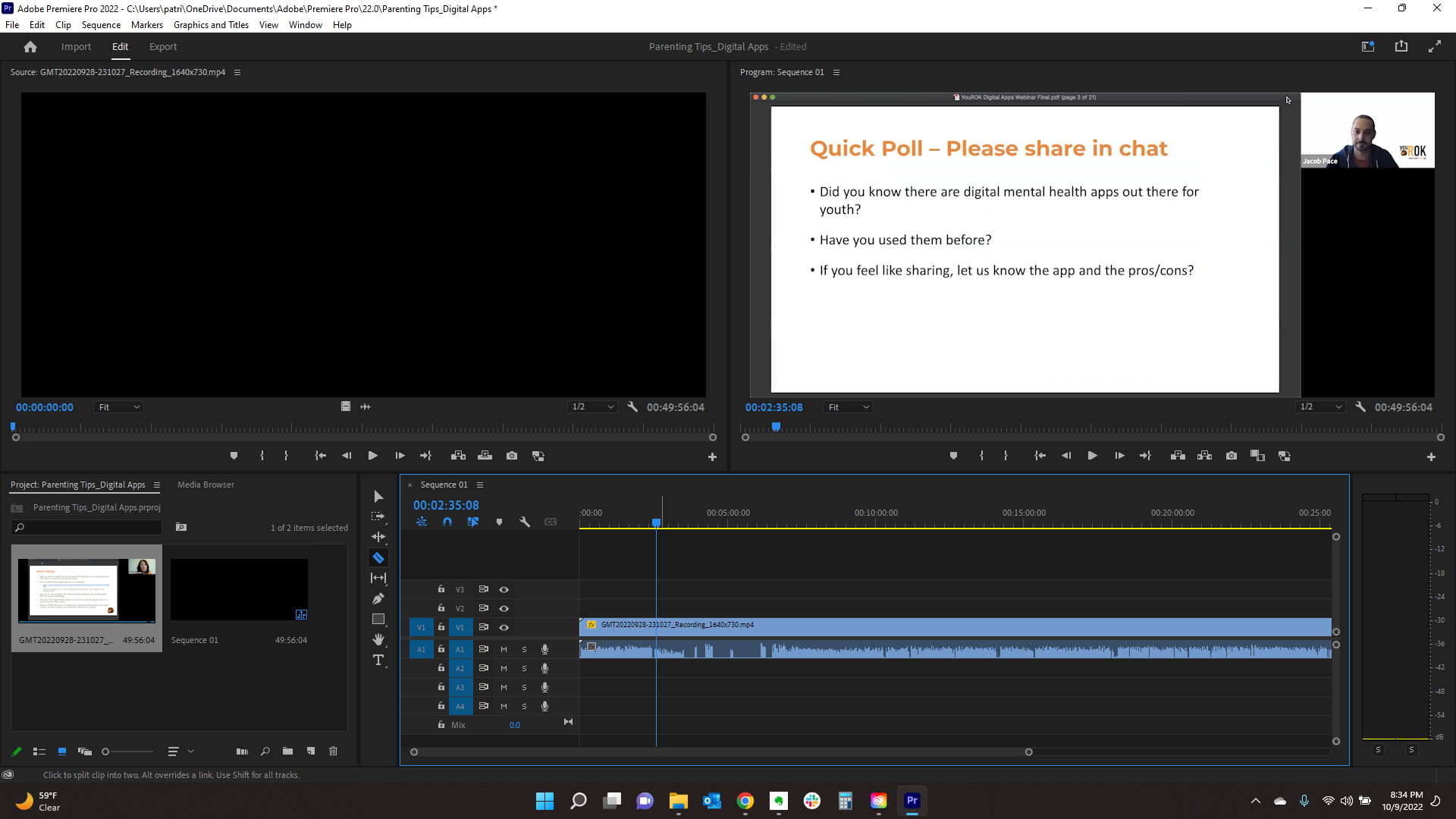The width and height of the screenshot is (1456, 819).
Task: Open the Sequence menu
Action: click(100, 24)
